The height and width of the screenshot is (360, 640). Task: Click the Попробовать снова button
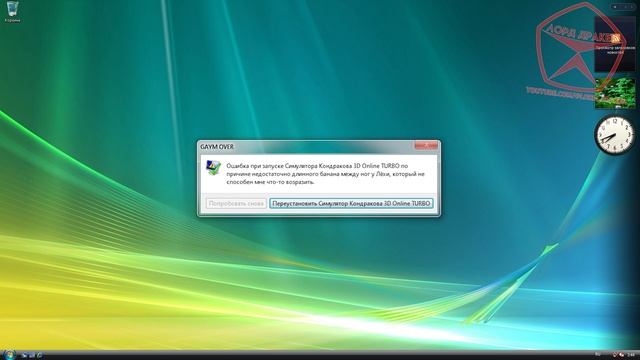click(x=236, y=203)
